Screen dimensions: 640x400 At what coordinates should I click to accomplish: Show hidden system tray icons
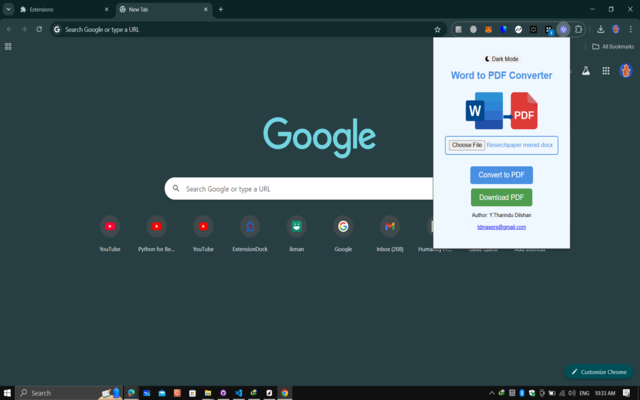pyautogui.click(x=491, y=393)
